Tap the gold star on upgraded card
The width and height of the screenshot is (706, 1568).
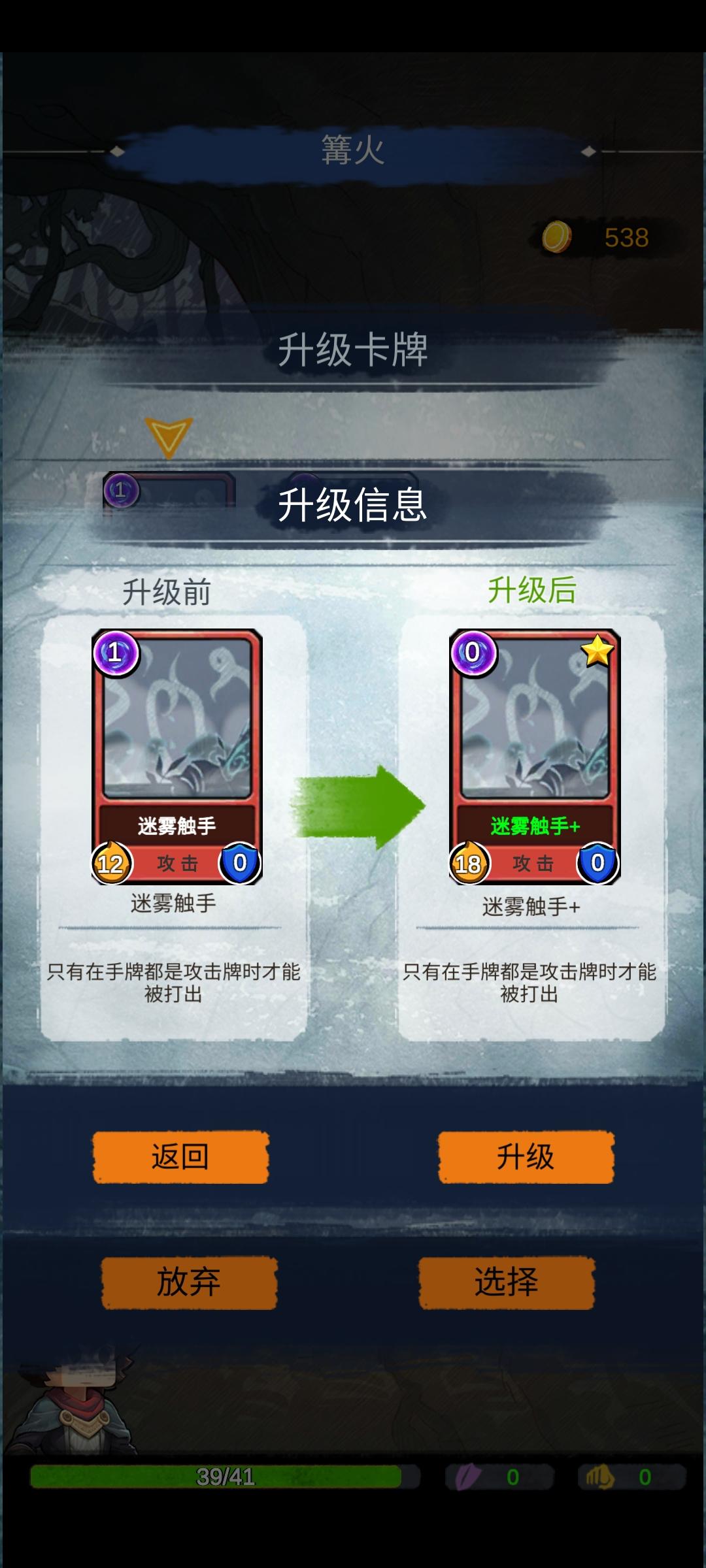[x=597, y=651]
